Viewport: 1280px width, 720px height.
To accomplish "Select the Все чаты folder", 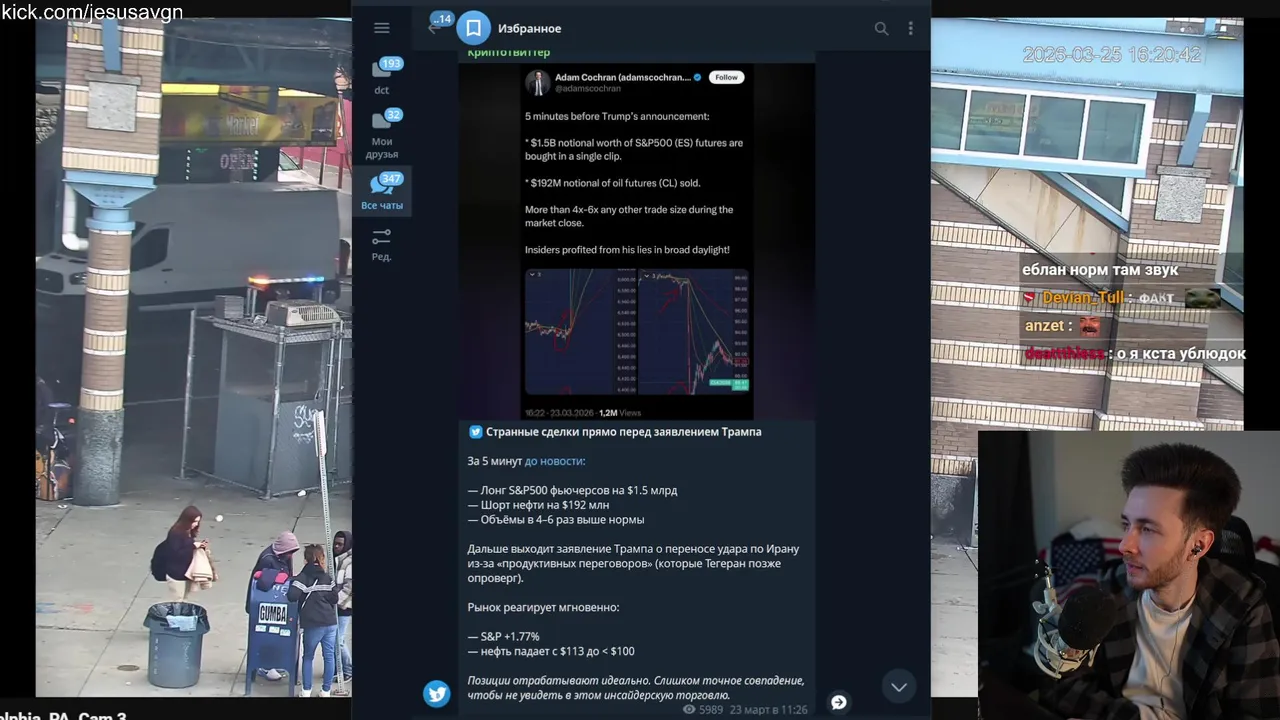I will [382, 192].
